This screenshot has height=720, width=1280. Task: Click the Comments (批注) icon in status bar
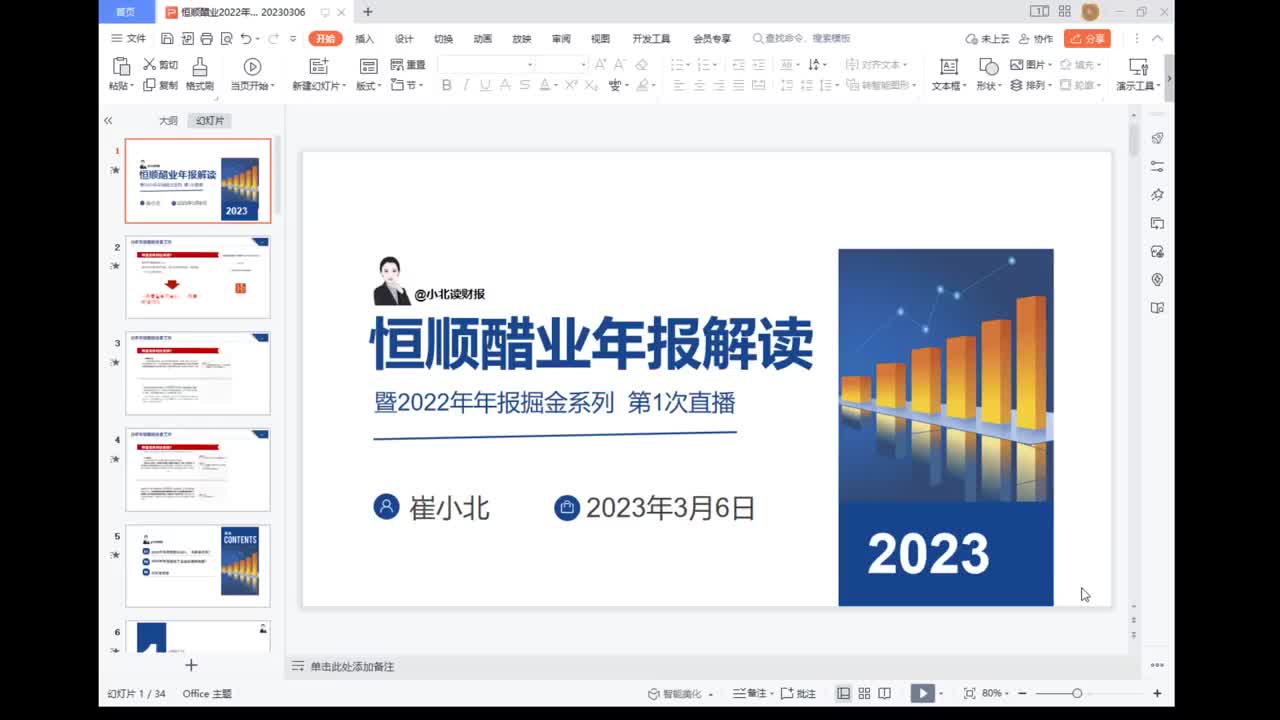coord(787,693)
